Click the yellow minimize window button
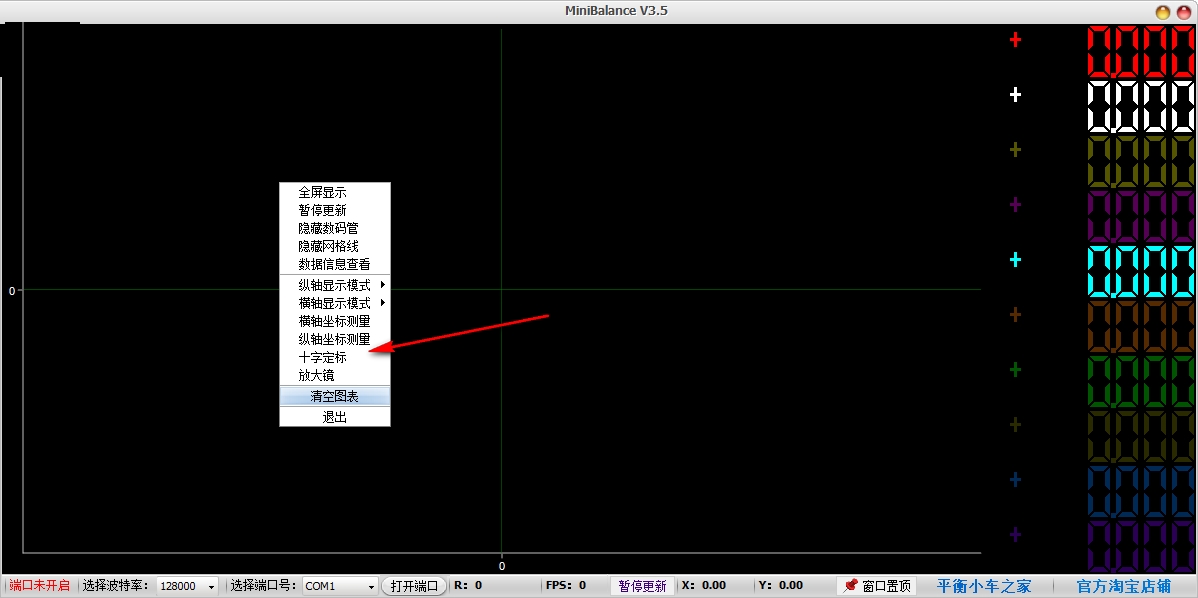1198x598 pixels. coord(1163,11)
